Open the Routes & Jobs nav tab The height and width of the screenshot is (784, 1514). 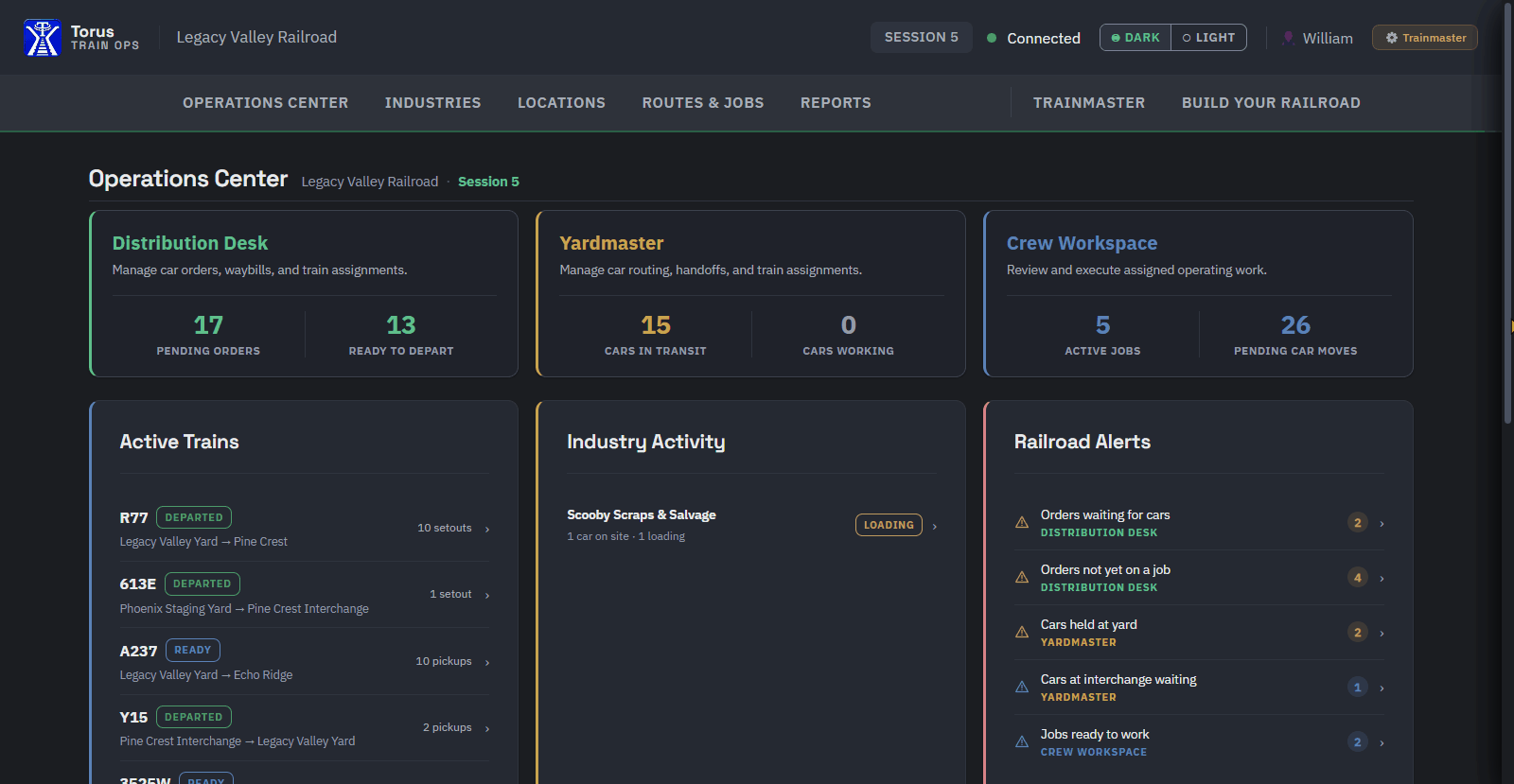coord(703,103)
